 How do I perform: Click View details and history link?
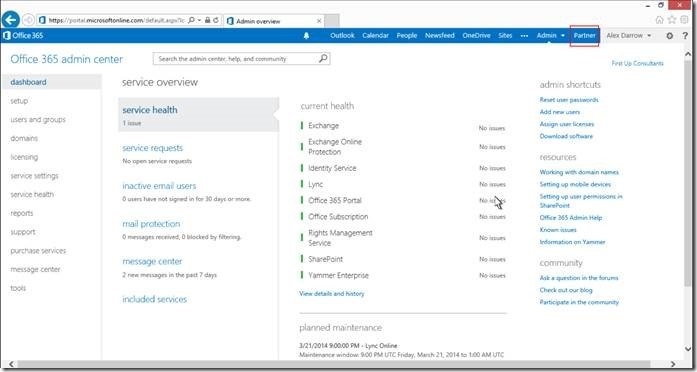[x=332, y=294]
